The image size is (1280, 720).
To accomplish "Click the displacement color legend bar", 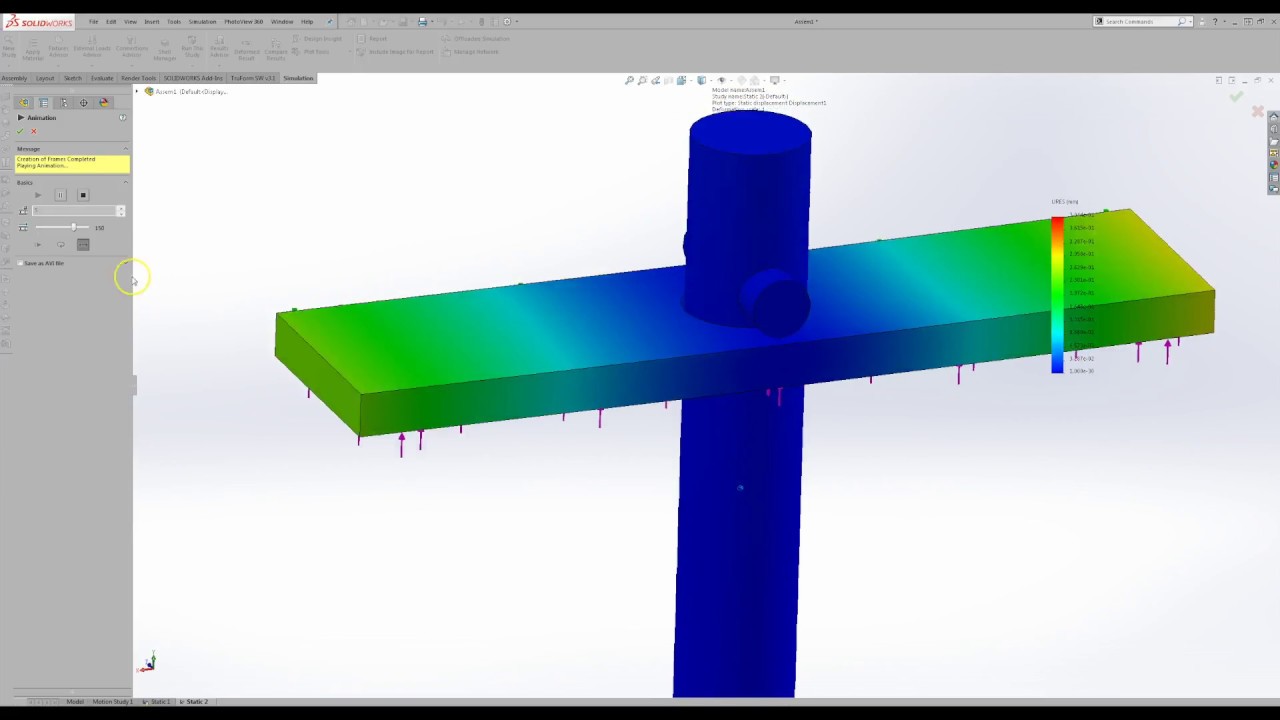I will point(1057,295).
